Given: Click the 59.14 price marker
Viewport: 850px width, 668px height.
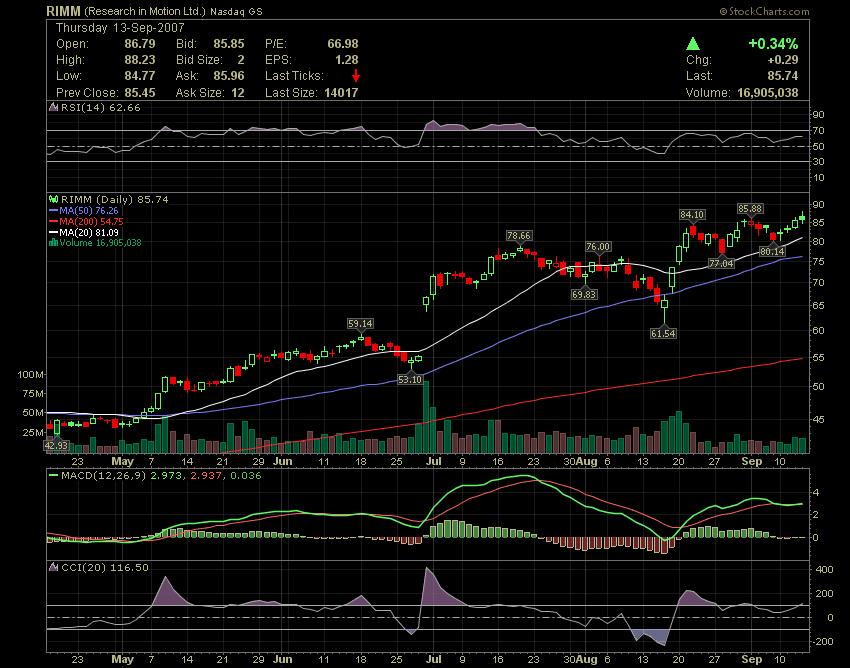Looking at the screenshot, I should click(x=360, y=324).
